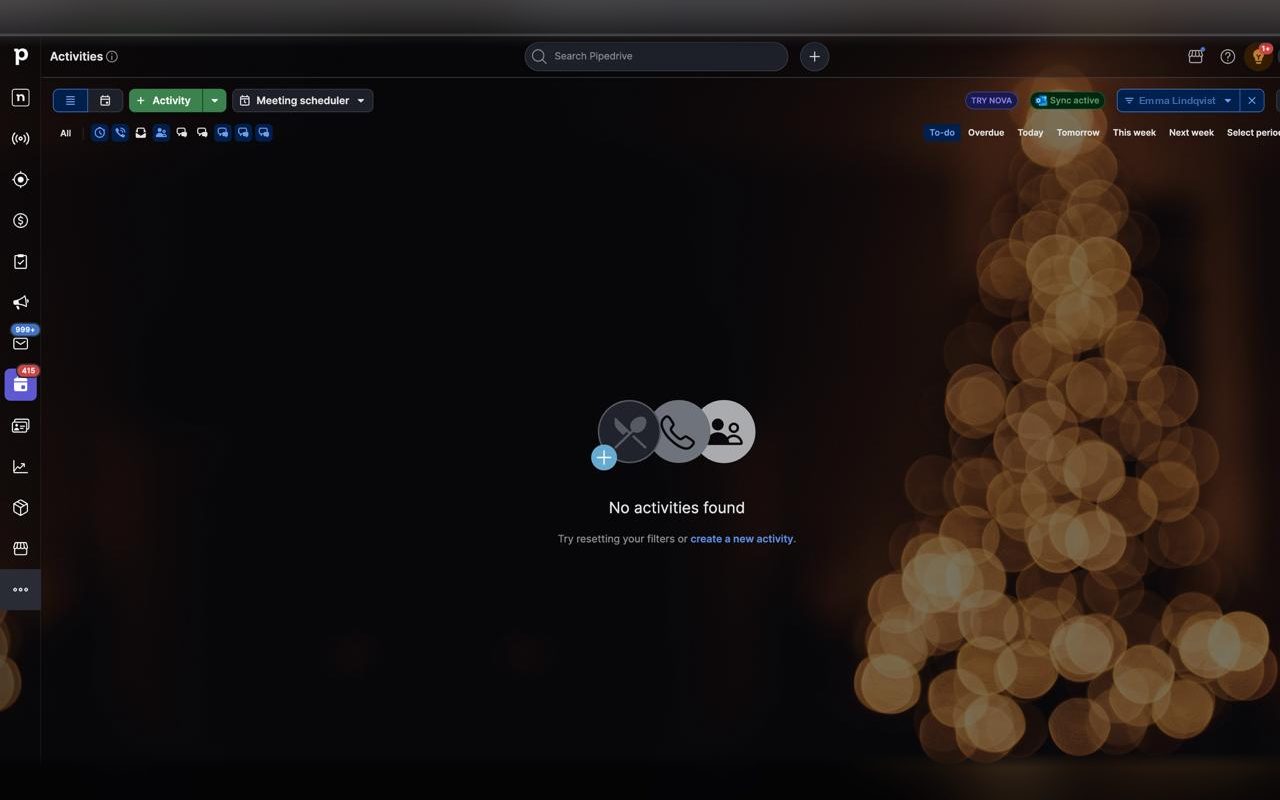Click the green + Activity button
Viewport: 1280px width, 800px height.
coord(166,101)
